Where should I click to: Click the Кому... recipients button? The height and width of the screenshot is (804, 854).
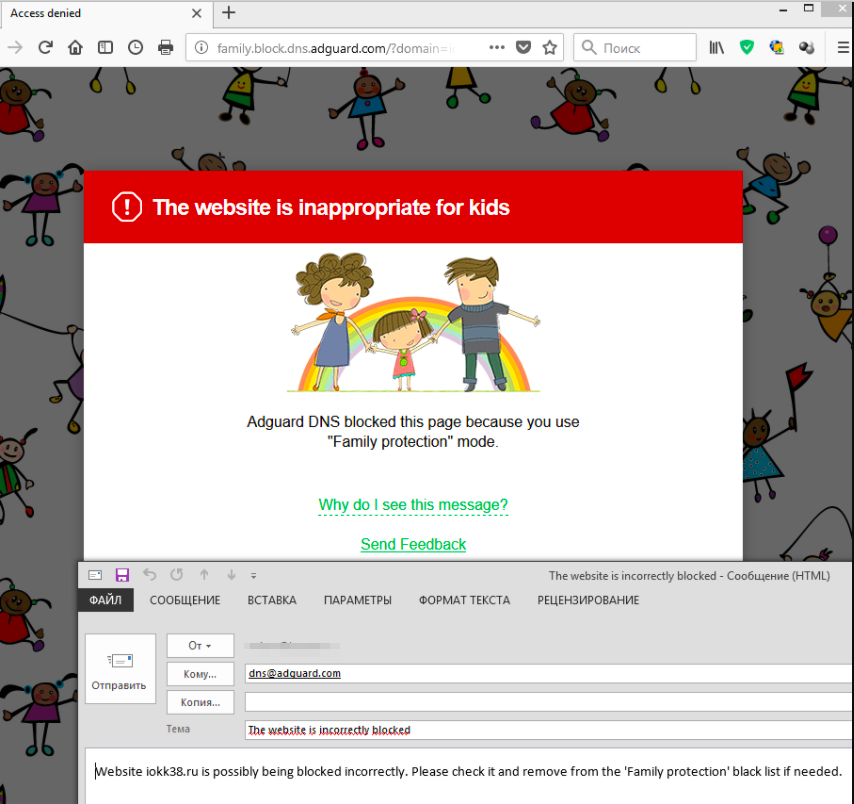200,674
